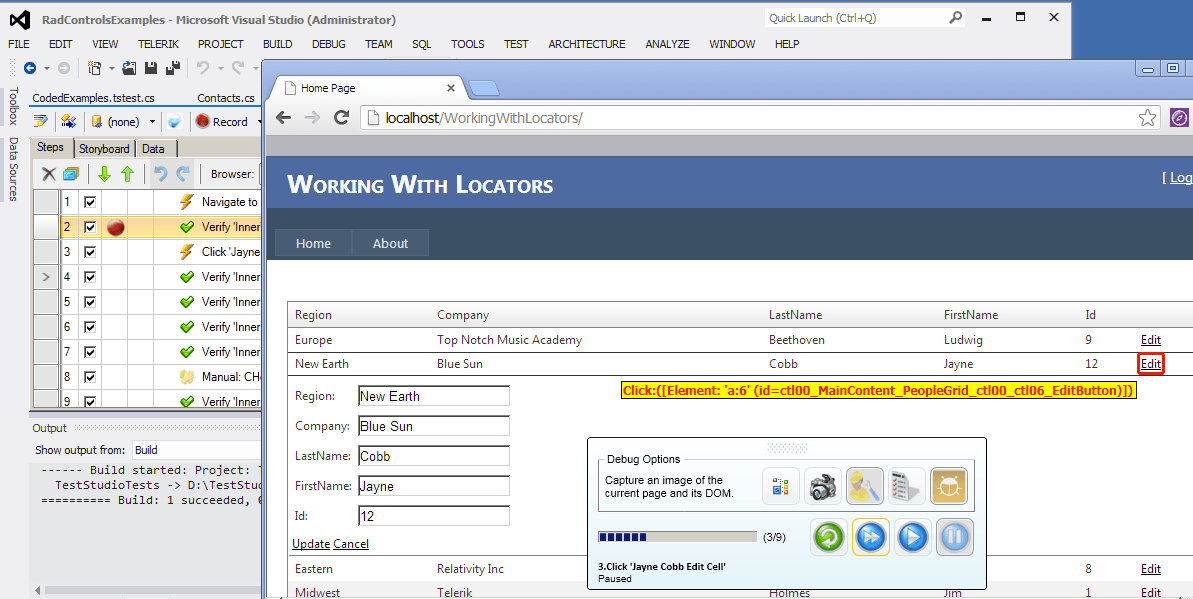Move step up with the green up arrow
Image resolution: width=1193 pixels, height=599 pixels.
click(127, 174)
